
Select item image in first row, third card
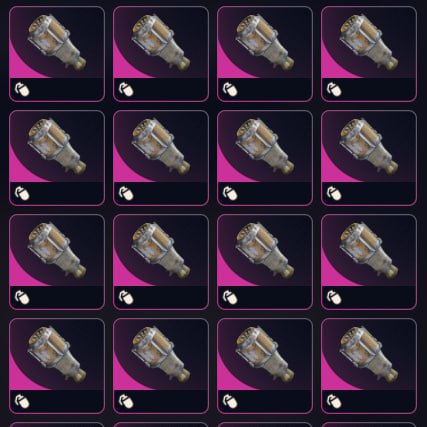coord(265,42)
